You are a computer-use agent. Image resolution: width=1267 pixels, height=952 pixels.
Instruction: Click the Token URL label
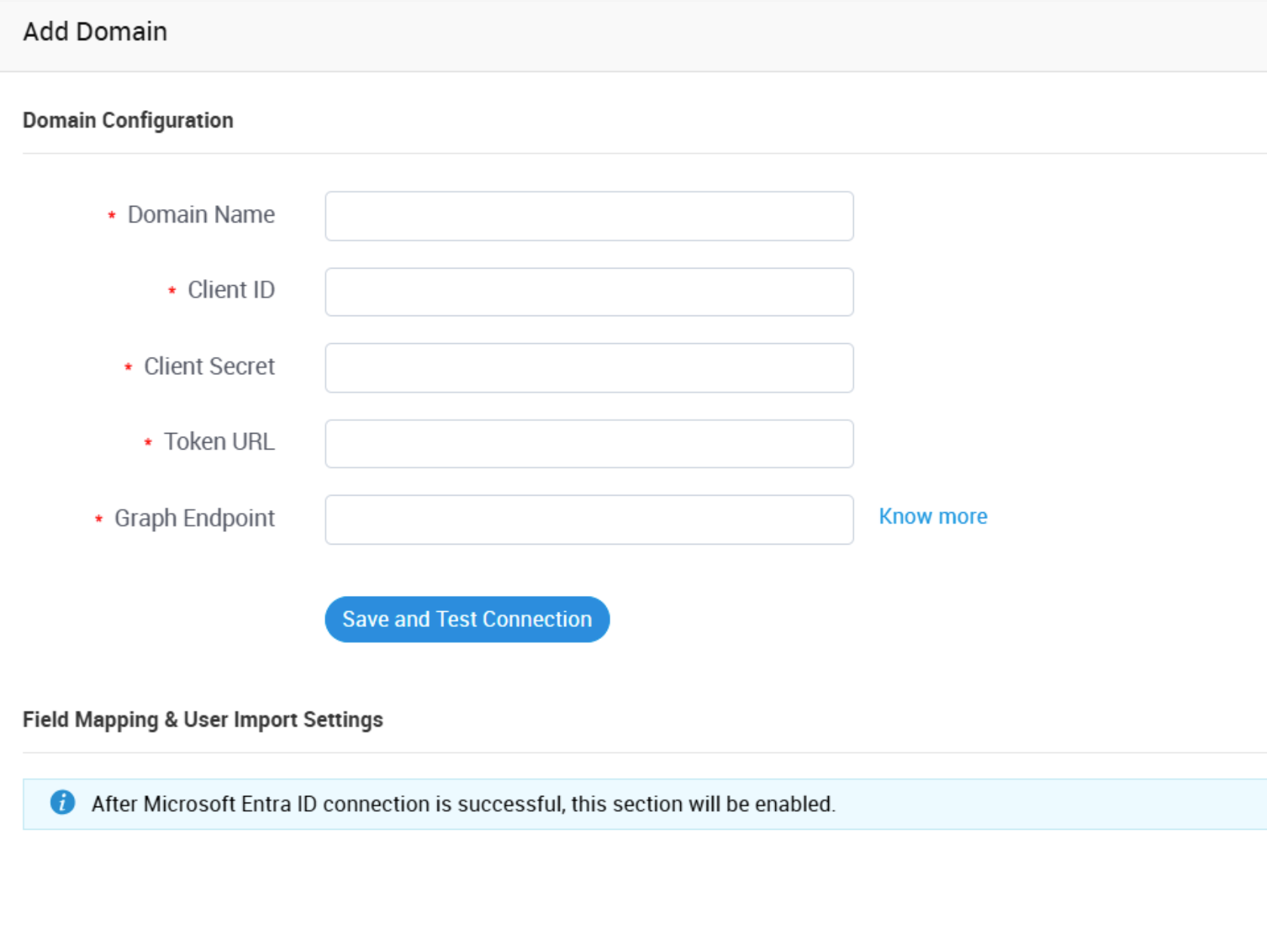click(x=219, y=442)
